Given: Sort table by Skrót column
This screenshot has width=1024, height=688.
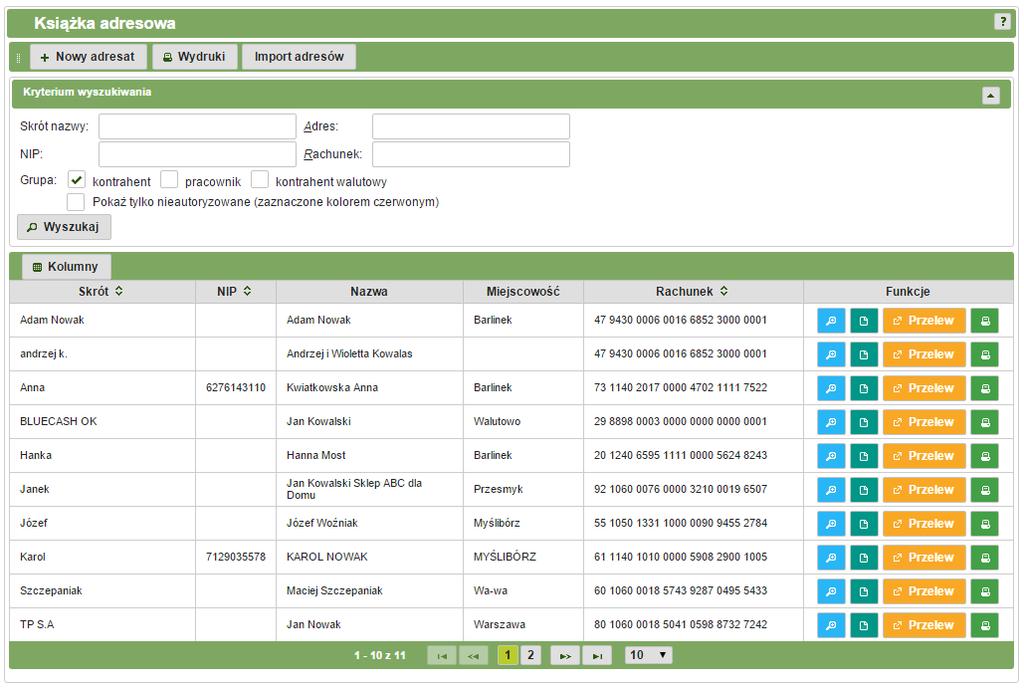Looking at the screenshot, I should click(119, 291).
